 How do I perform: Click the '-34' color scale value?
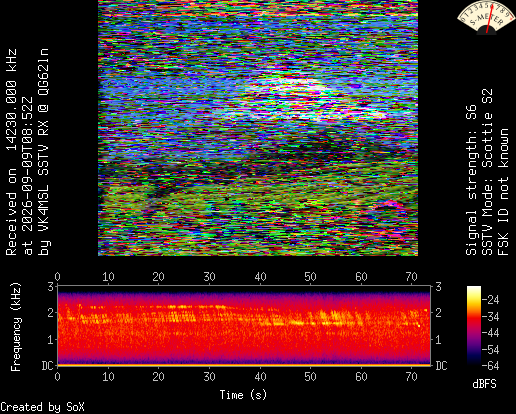pyautogui.click(x=490, y=316)
